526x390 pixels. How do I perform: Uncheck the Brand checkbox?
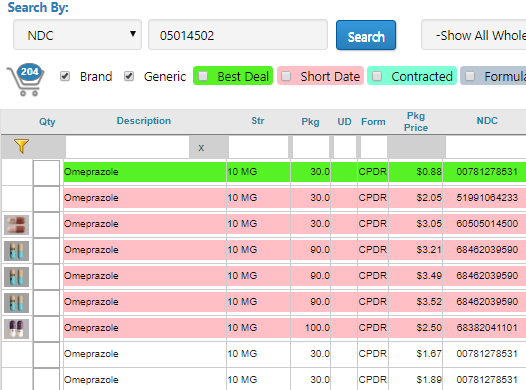65,76
